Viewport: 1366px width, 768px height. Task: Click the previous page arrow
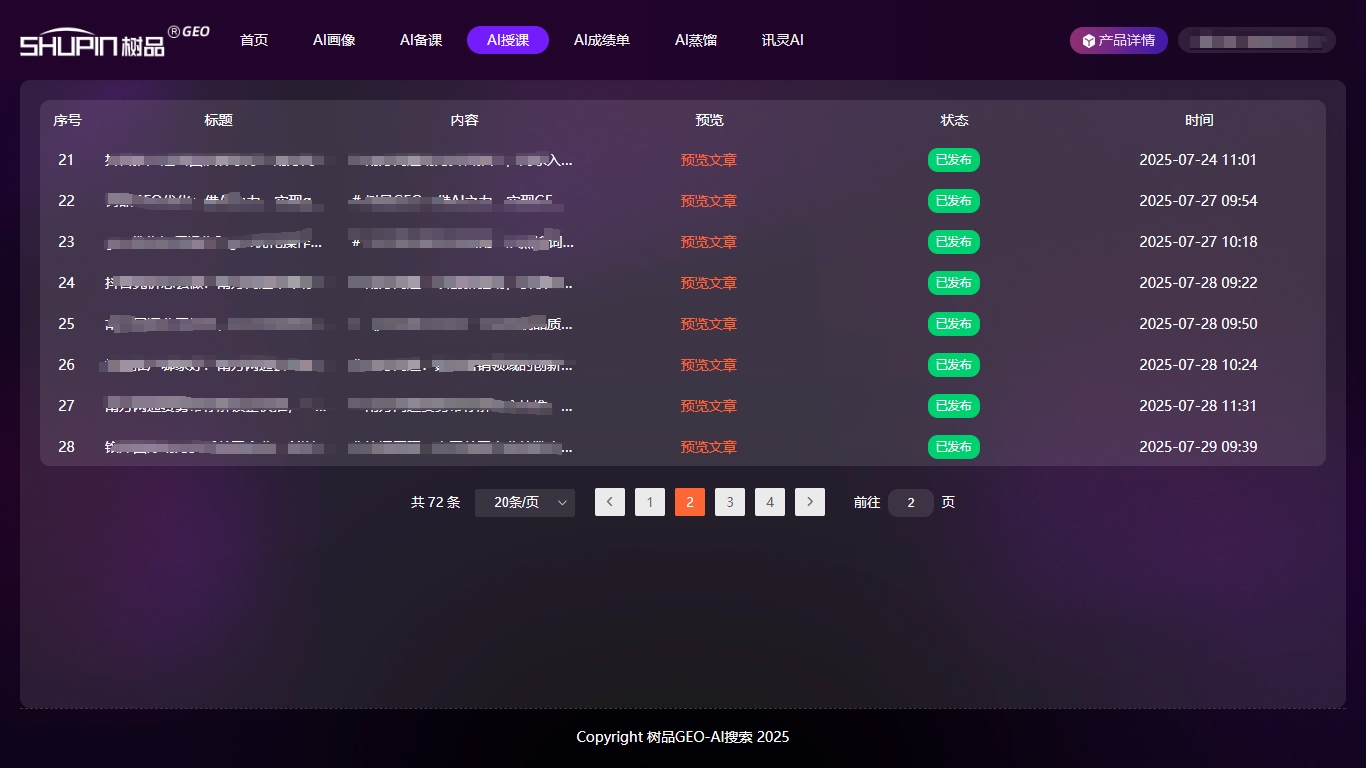coord(610,502)
